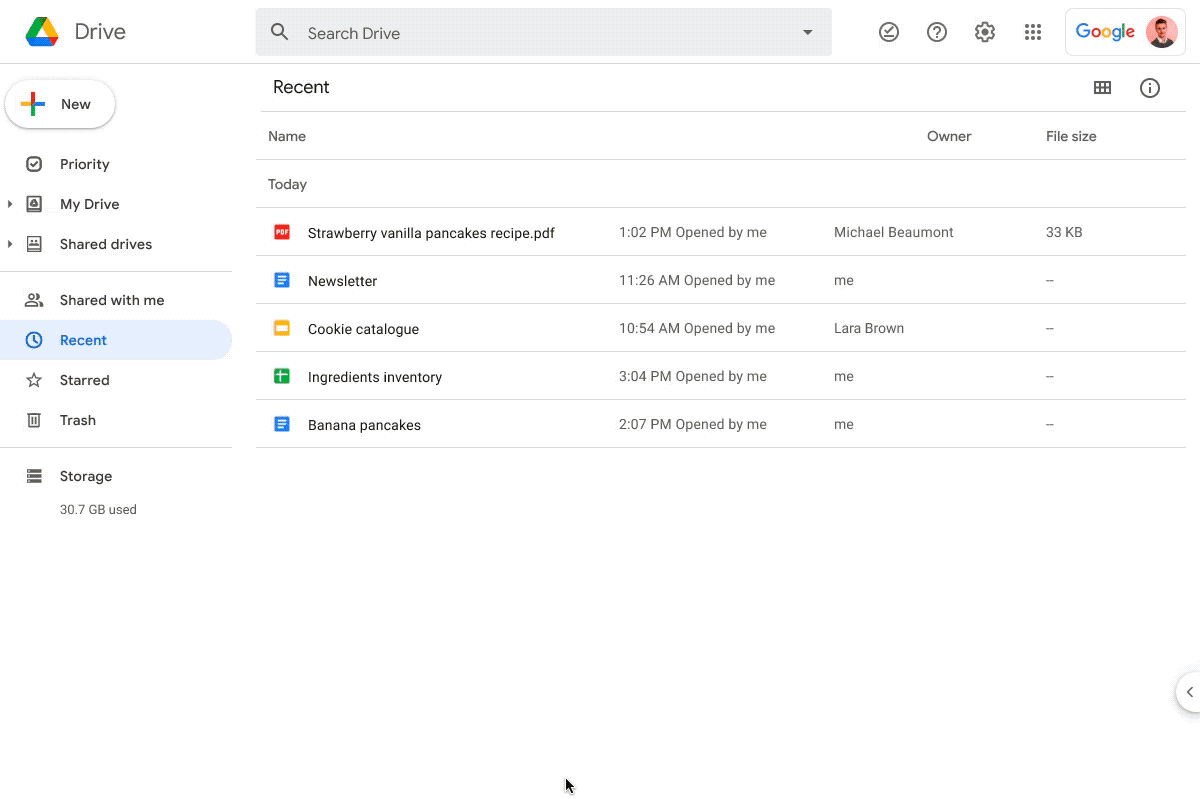
Task: Expand the Shared drives tree arrow
Action: pos(10,244)
